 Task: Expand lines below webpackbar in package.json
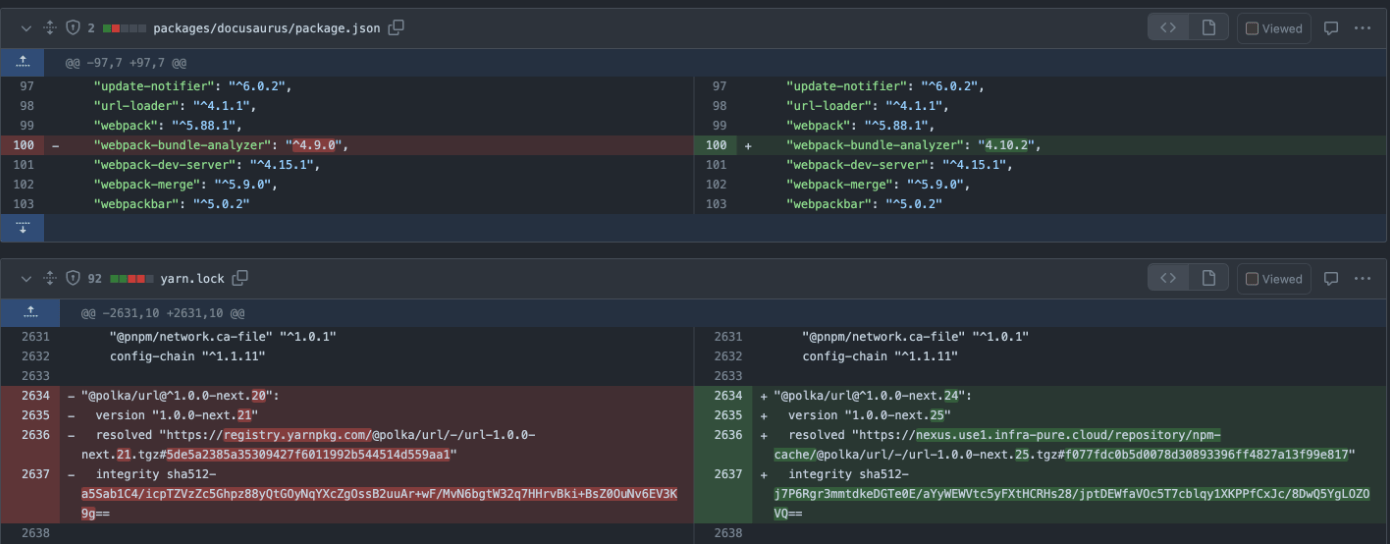pyautogui.click(x=23, y=228)
